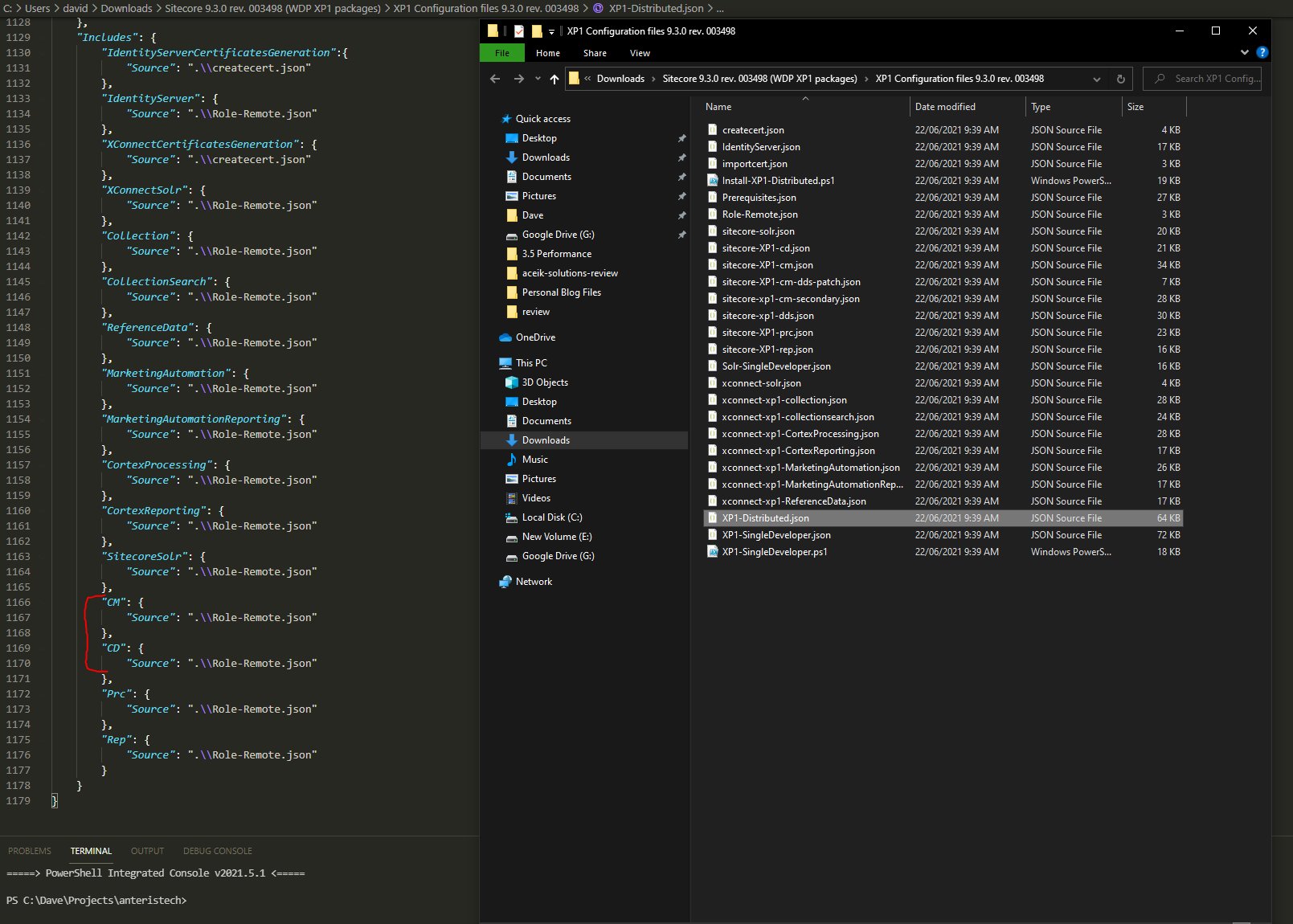The image size is (1293, 924).
Task: Click line number 1166 in the editor gutter
Action: coord(18,603)
